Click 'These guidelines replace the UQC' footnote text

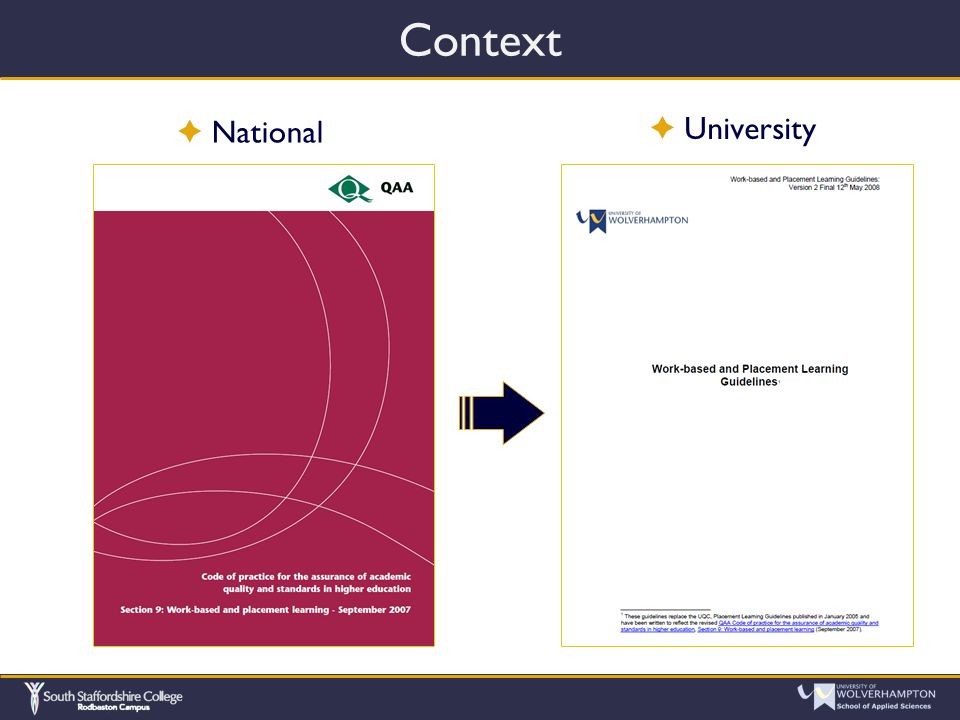(x=668, y=617)
